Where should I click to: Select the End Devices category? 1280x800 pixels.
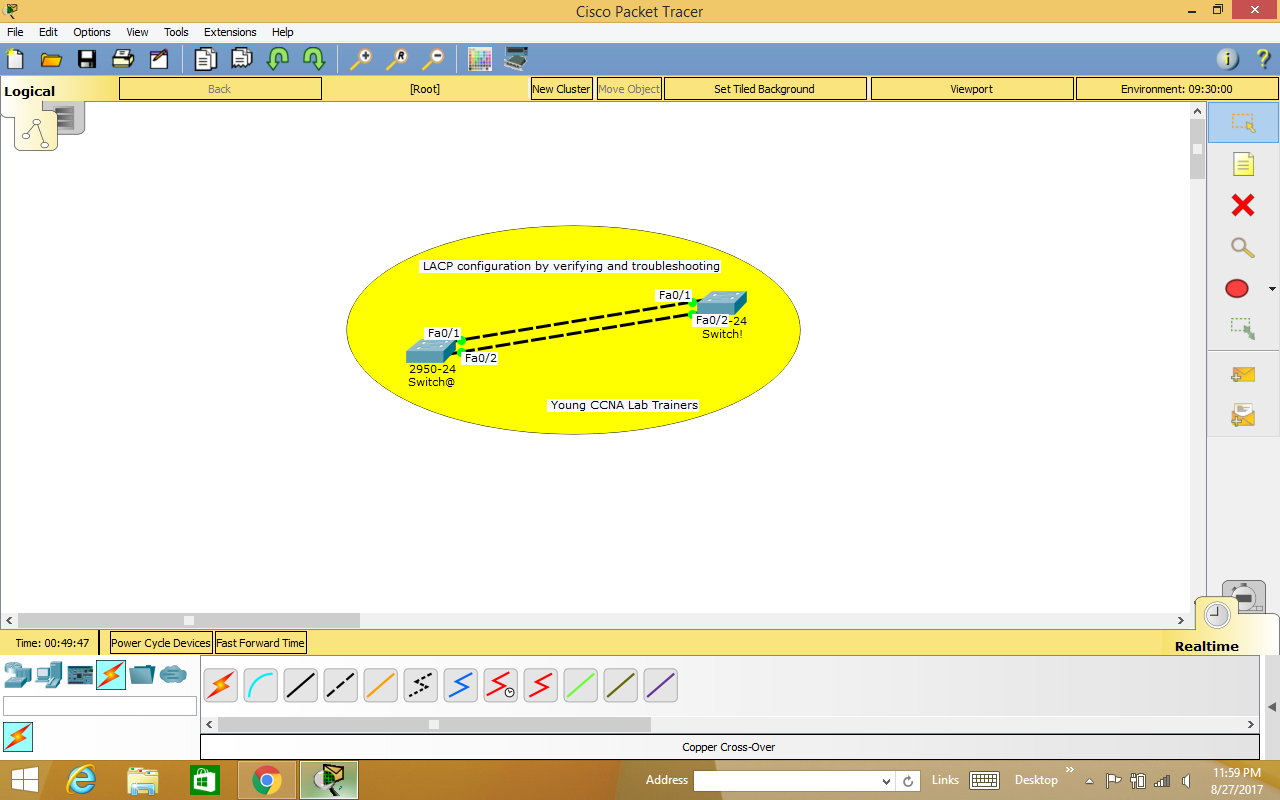[48, 675]
